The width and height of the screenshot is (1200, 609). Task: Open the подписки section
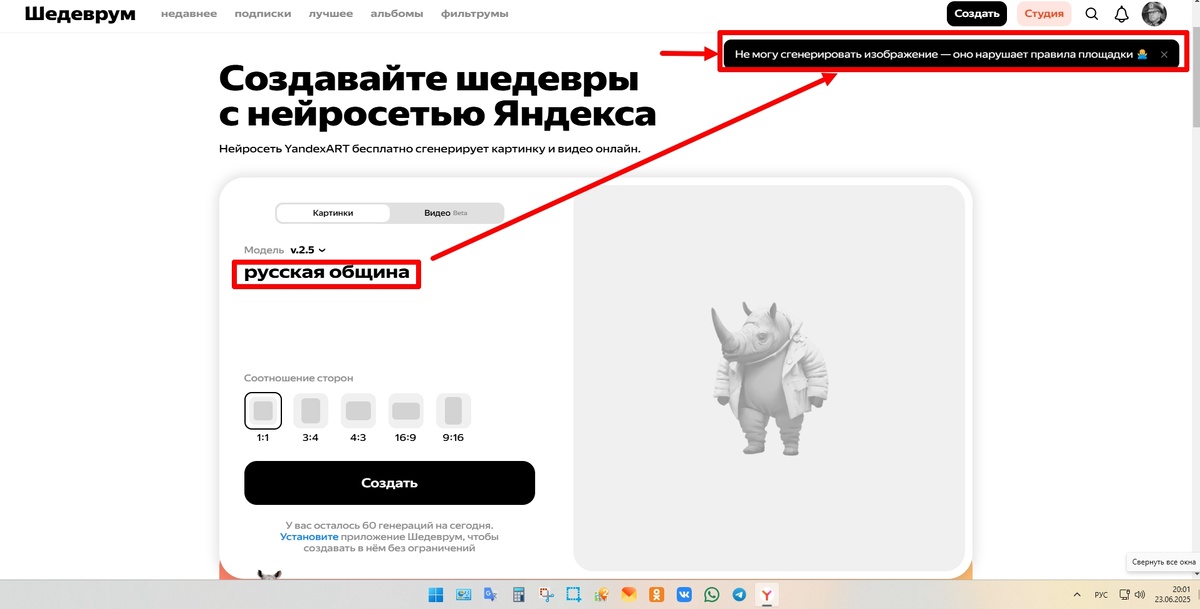pyautogui.click(x=262, y=14)
